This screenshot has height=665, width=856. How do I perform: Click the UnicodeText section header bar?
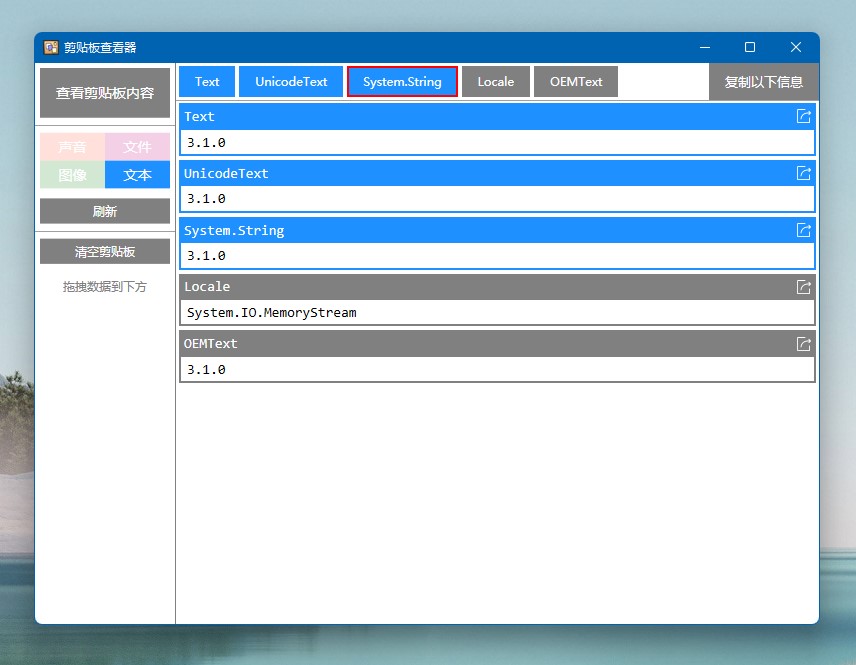click(x=497, y=173)
